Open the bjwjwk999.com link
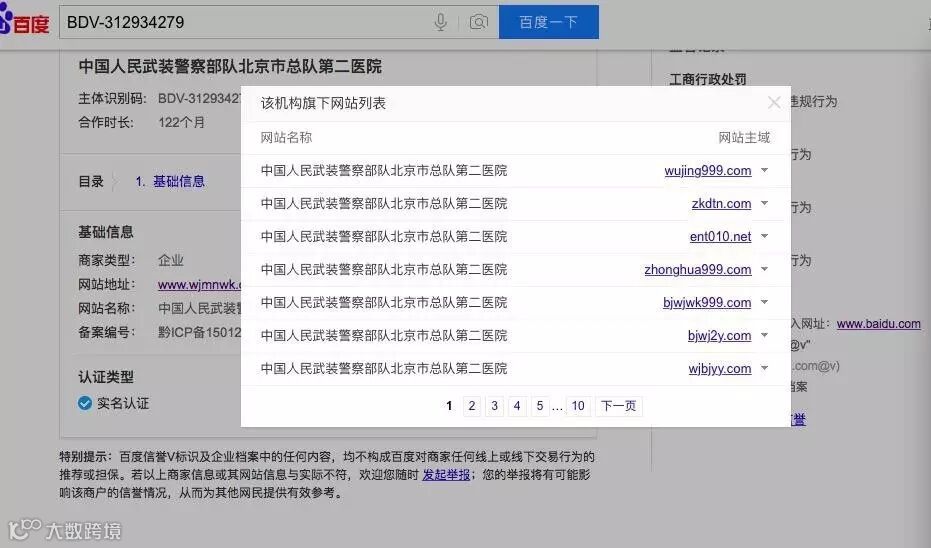This screenshot has height=548, width=931. (707, 303)
